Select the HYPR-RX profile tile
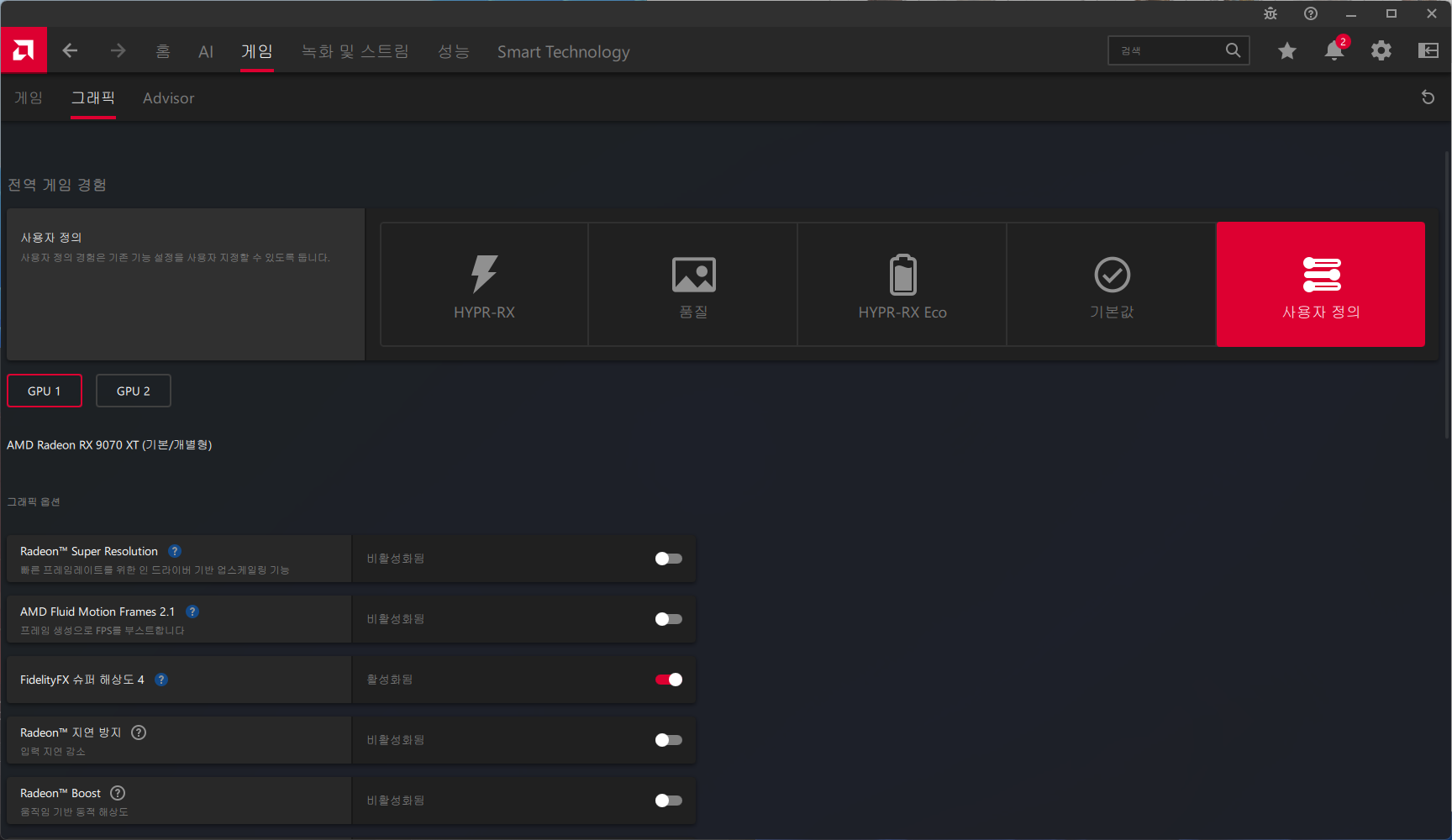1452x840 pixels. coord(484,285)
